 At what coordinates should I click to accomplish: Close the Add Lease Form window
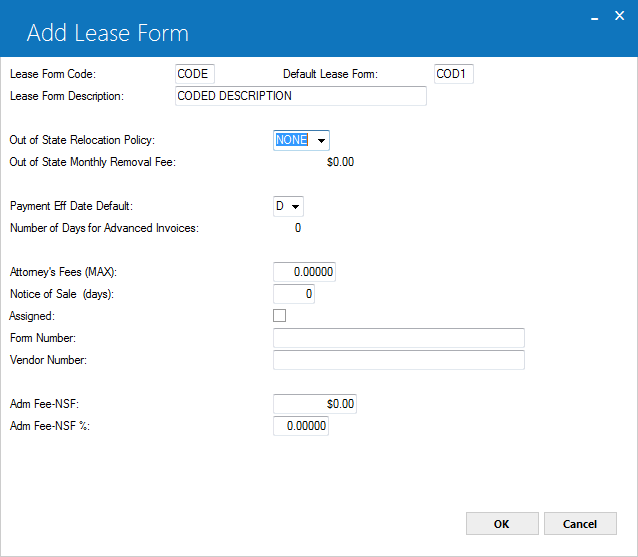click(x=619, y=16)
